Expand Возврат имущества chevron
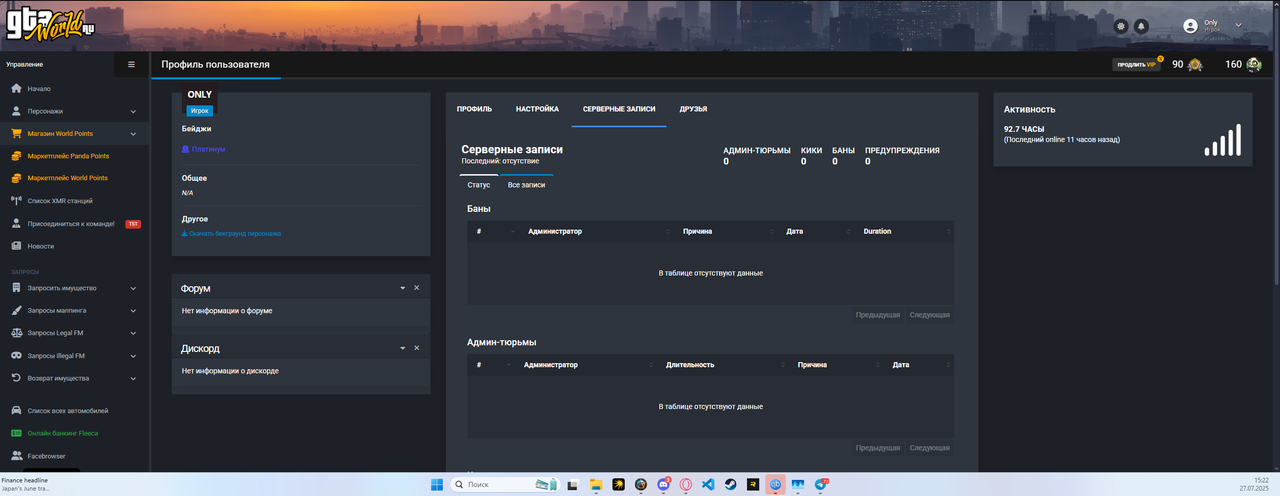The width and height of the screenshot is (1280, 496). point(133,378)
